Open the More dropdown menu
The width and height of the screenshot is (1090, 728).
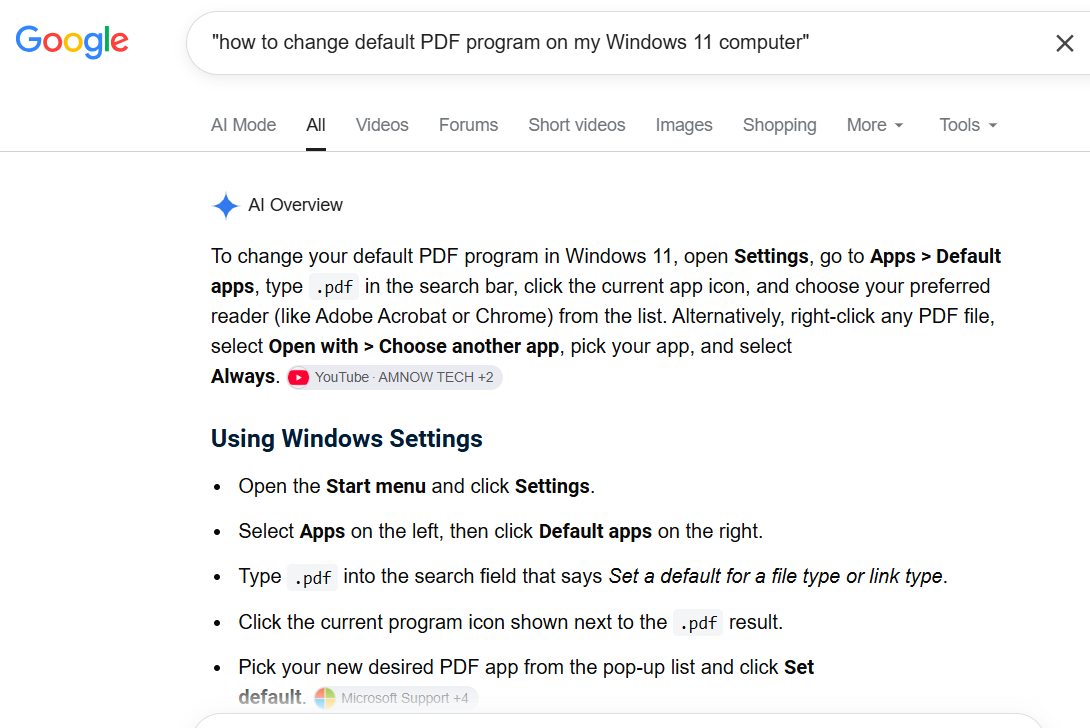(875, 125)
